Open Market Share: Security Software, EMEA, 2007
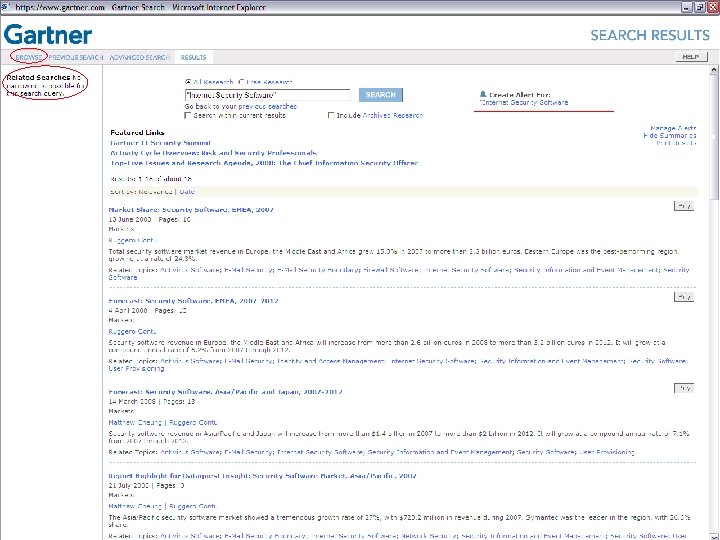This screenshot has width=720, height=540. point(191,209)
